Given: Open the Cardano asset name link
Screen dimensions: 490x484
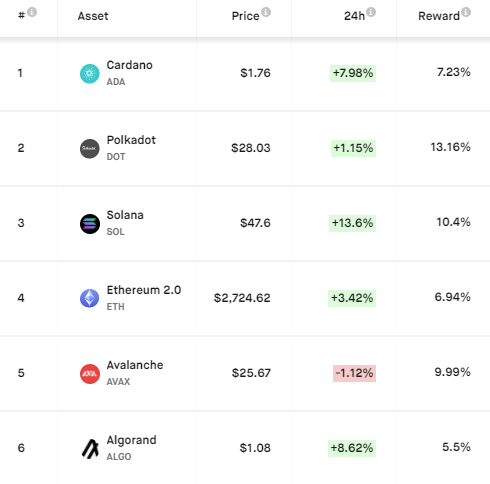Looking at the screenshot, I should point(129,65).
